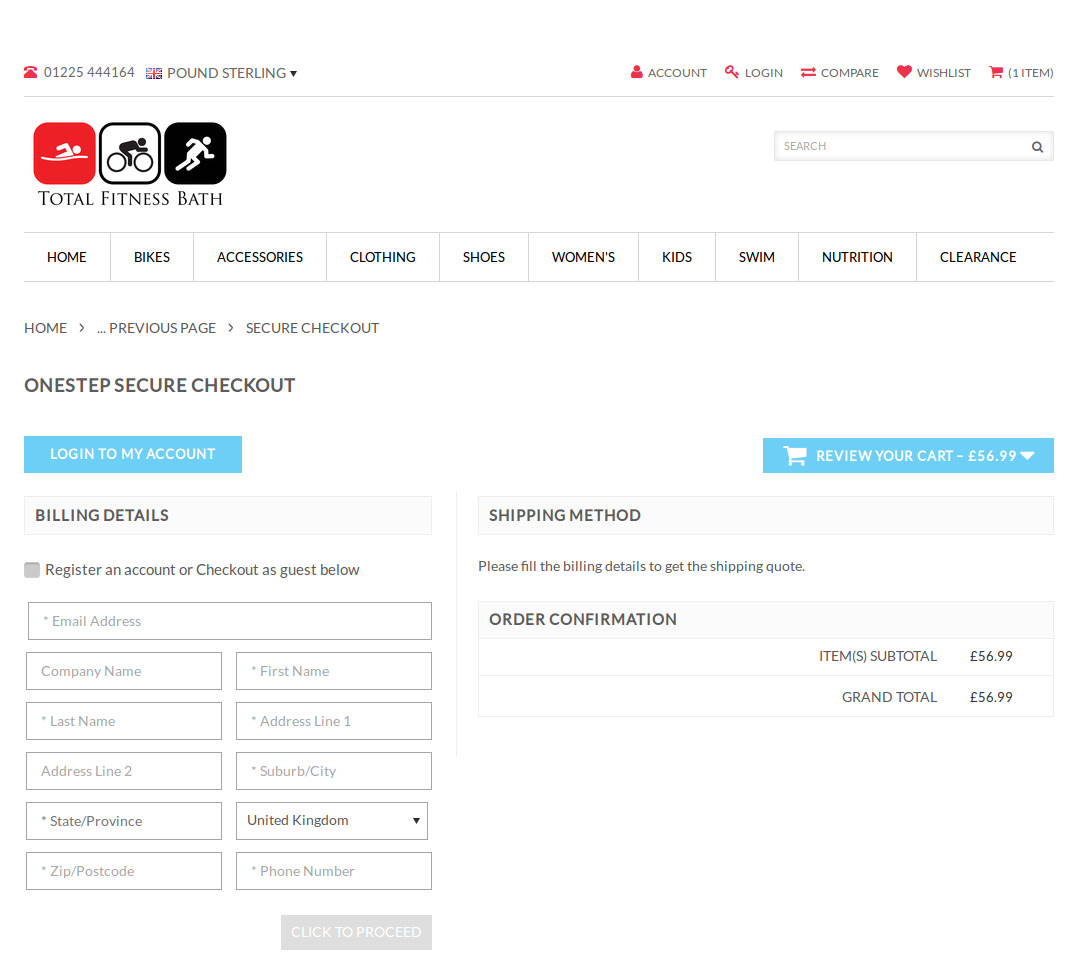Click the Click To Proceed button
The width and height of the screenshot is (1085, 971).
coord(356,932)
